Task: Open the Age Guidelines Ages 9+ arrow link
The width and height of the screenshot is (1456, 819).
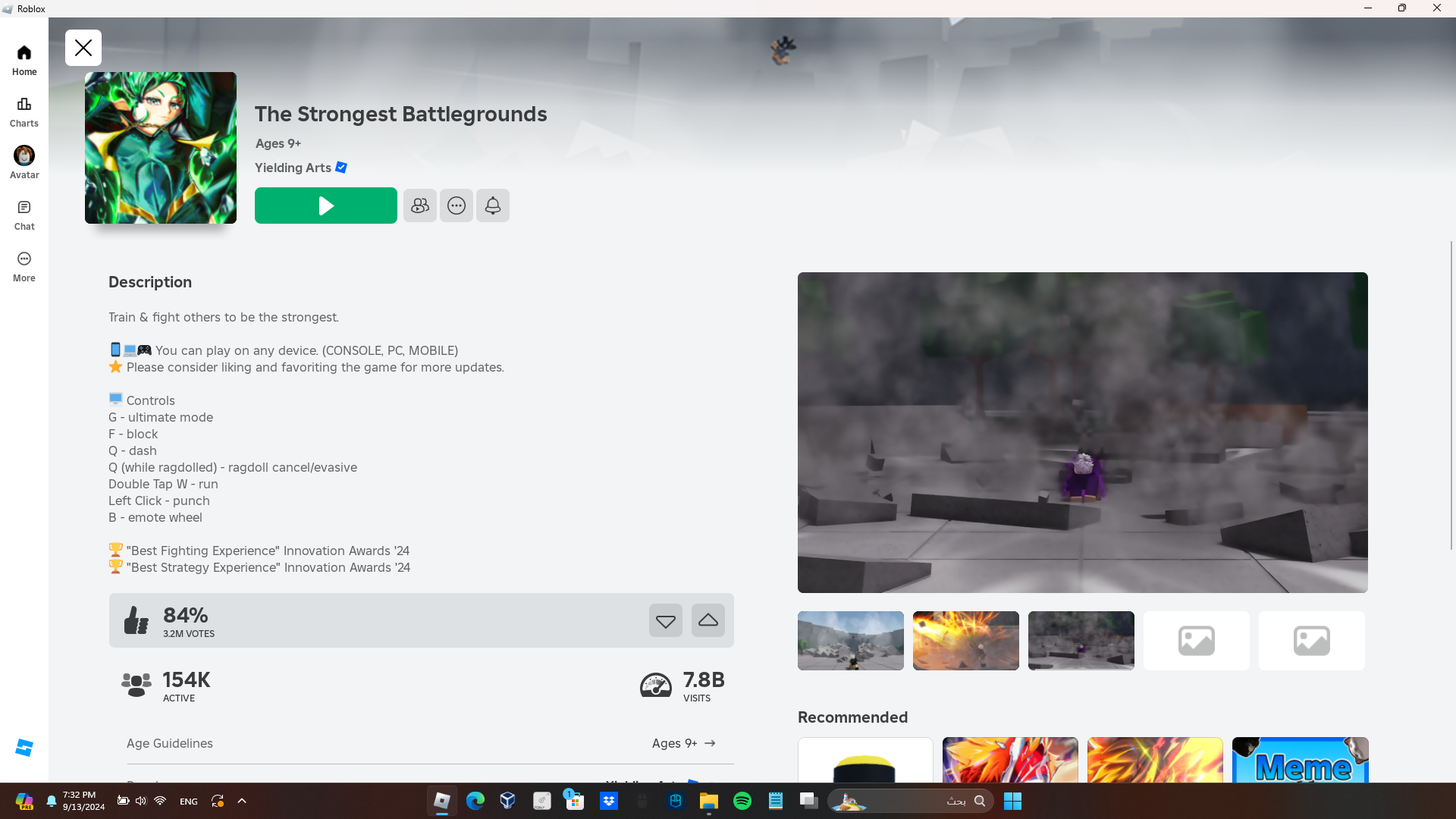Action: pos(684,743)
